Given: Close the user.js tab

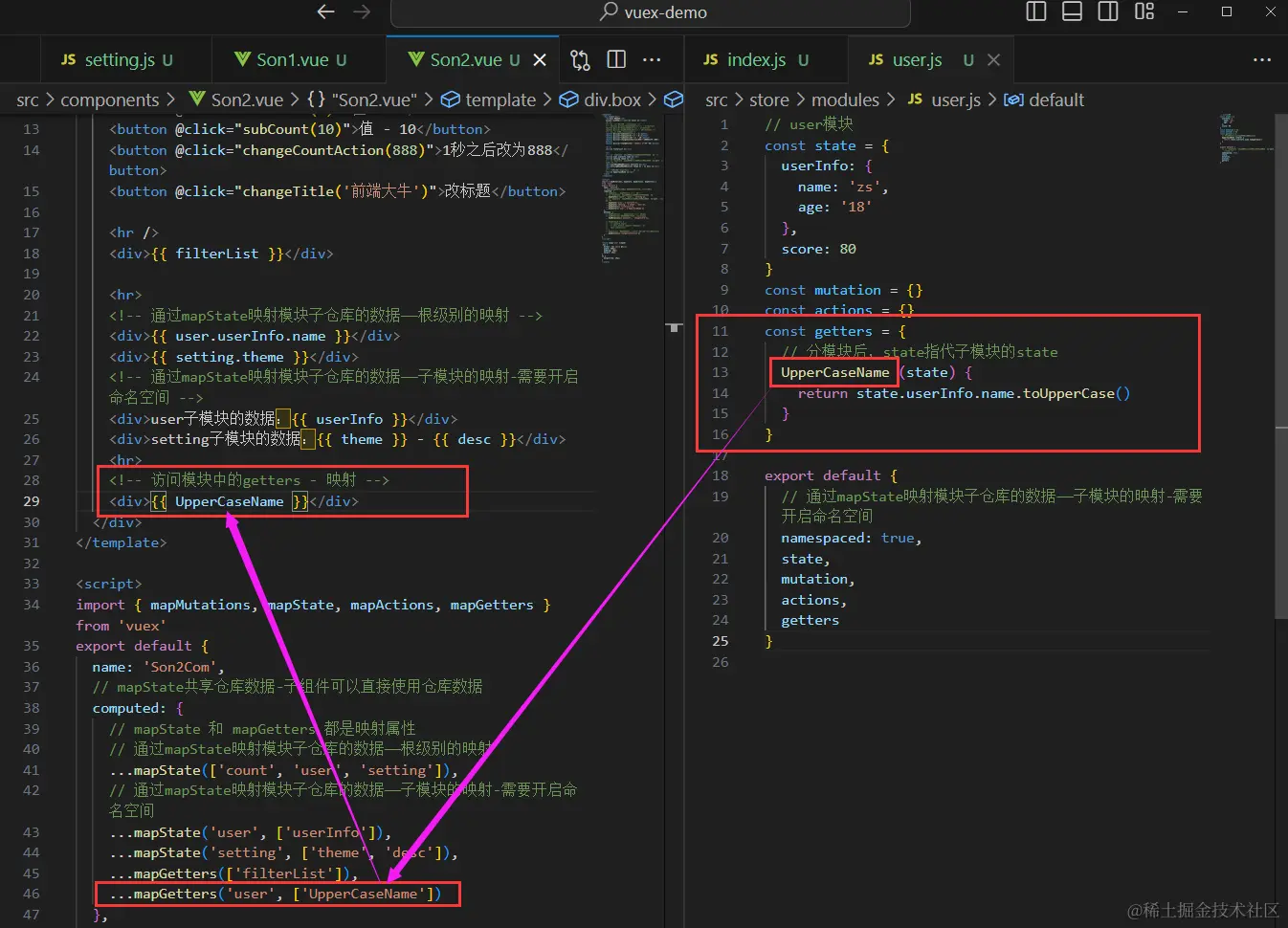Looking at the screenshot, I should click(993, 59).
